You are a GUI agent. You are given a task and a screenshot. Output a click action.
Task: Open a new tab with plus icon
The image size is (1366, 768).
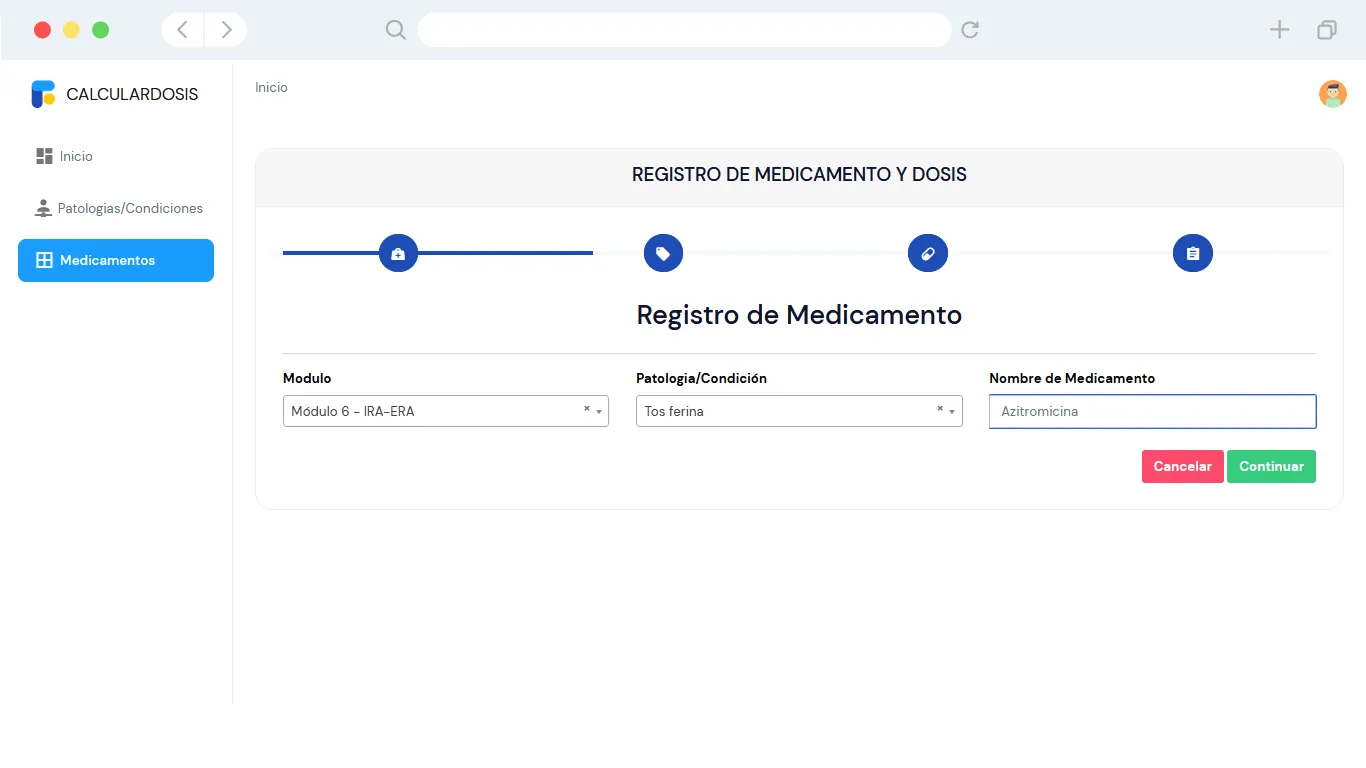click(x=1279, y=30)
